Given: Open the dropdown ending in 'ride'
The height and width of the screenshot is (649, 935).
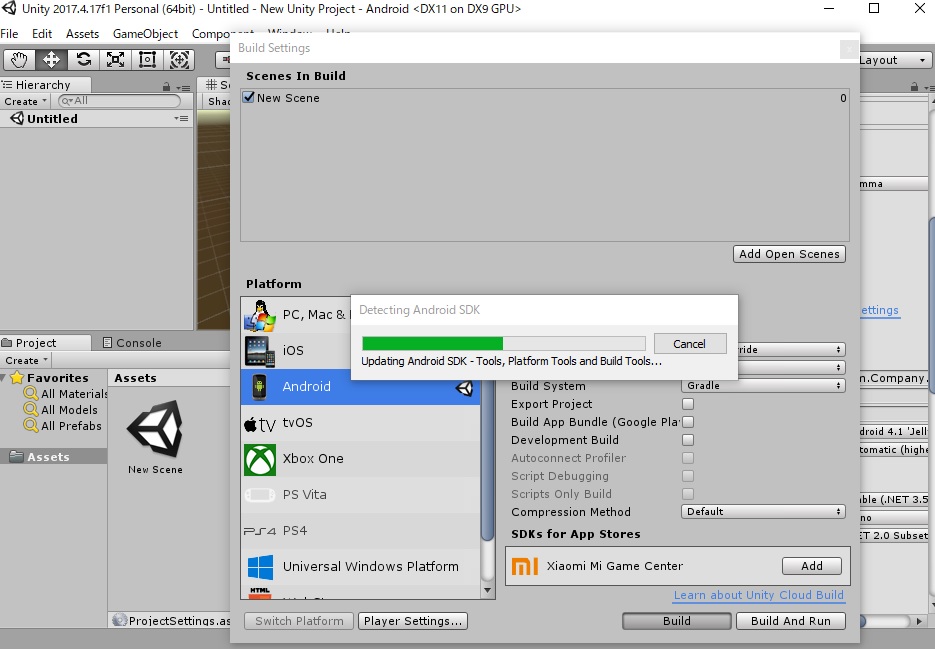Looking at the screenshot, I should 791,350.
